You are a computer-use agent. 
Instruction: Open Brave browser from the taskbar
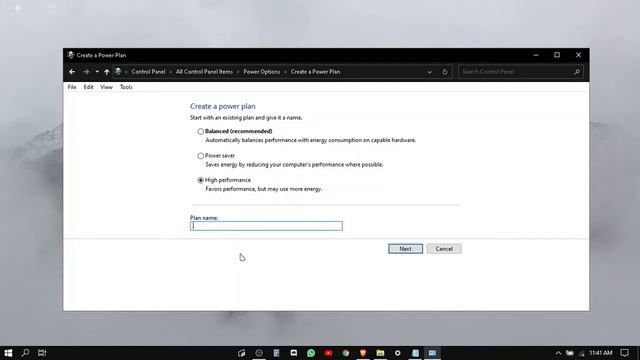[363, 353]
